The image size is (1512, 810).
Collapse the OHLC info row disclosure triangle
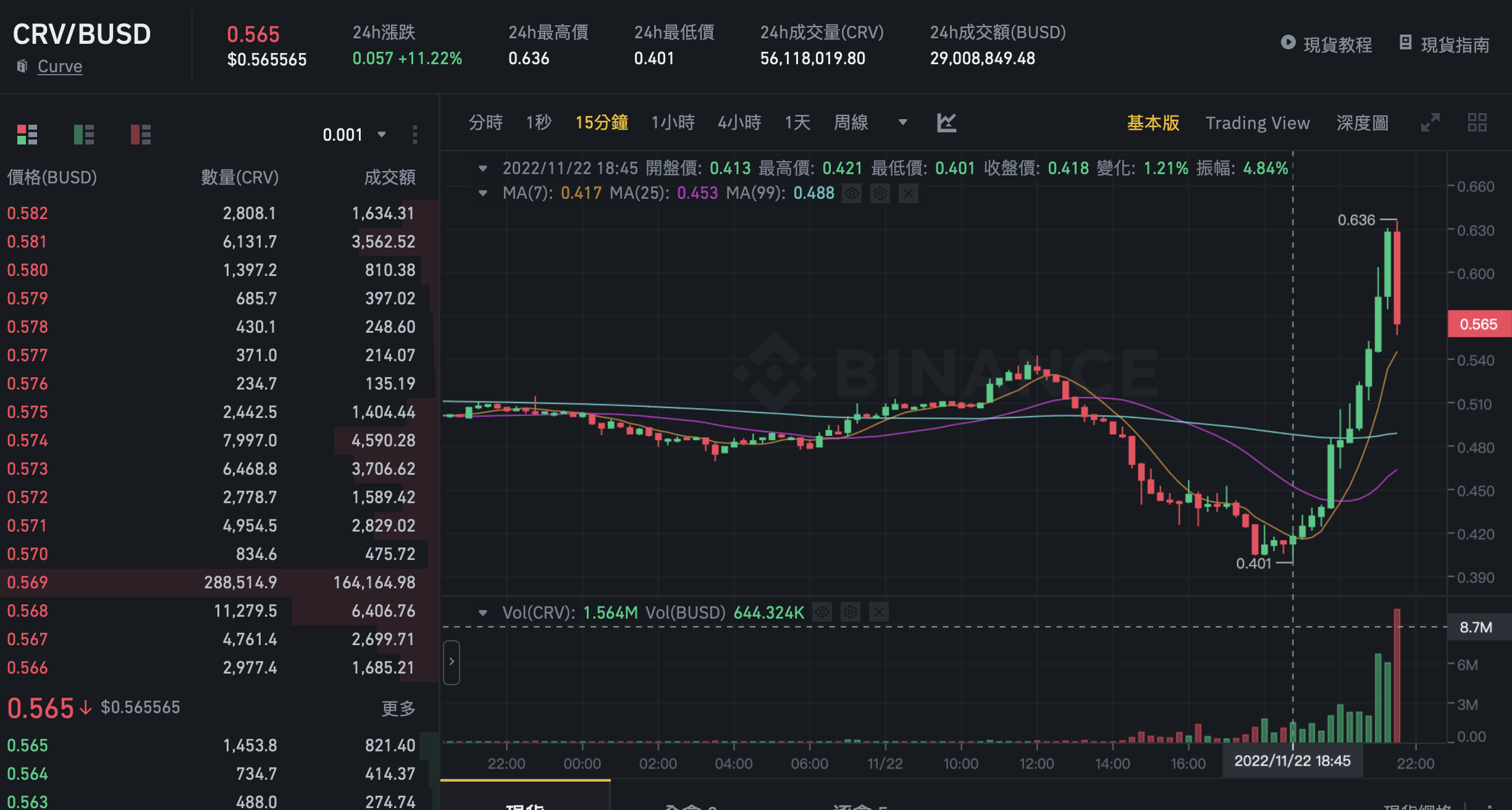484,167
